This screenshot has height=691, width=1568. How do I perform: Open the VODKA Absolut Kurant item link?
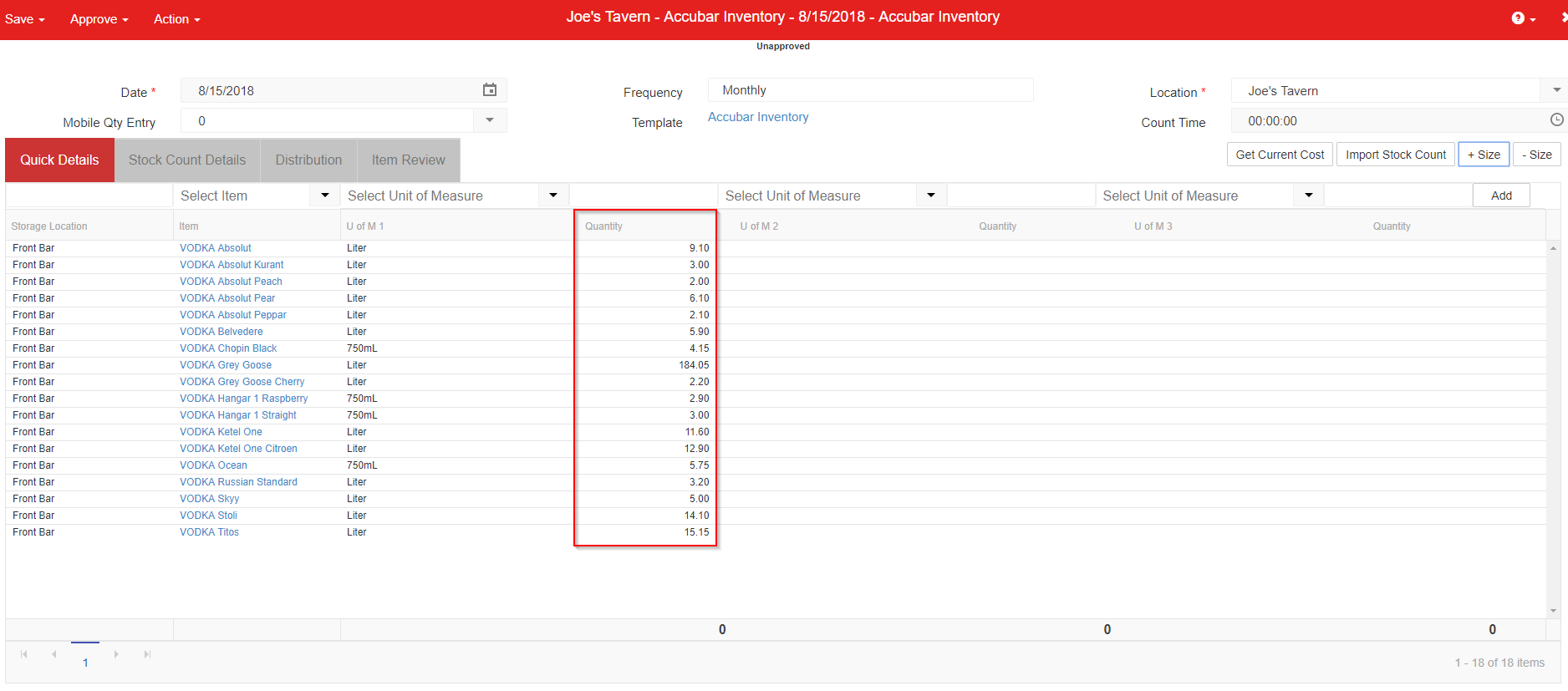pyautogui.click(x=232, y=265)
